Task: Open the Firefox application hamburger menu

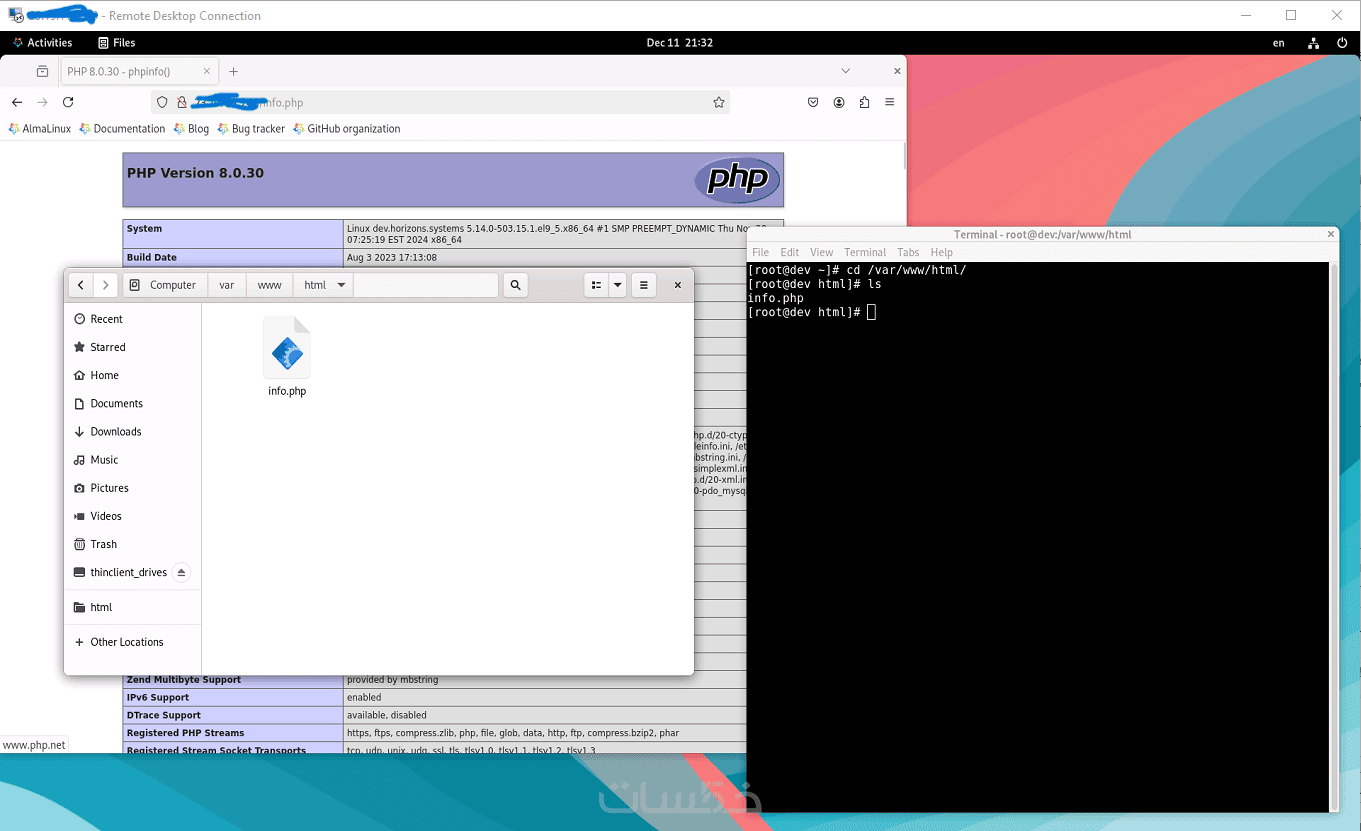Action: click(889, 102)
